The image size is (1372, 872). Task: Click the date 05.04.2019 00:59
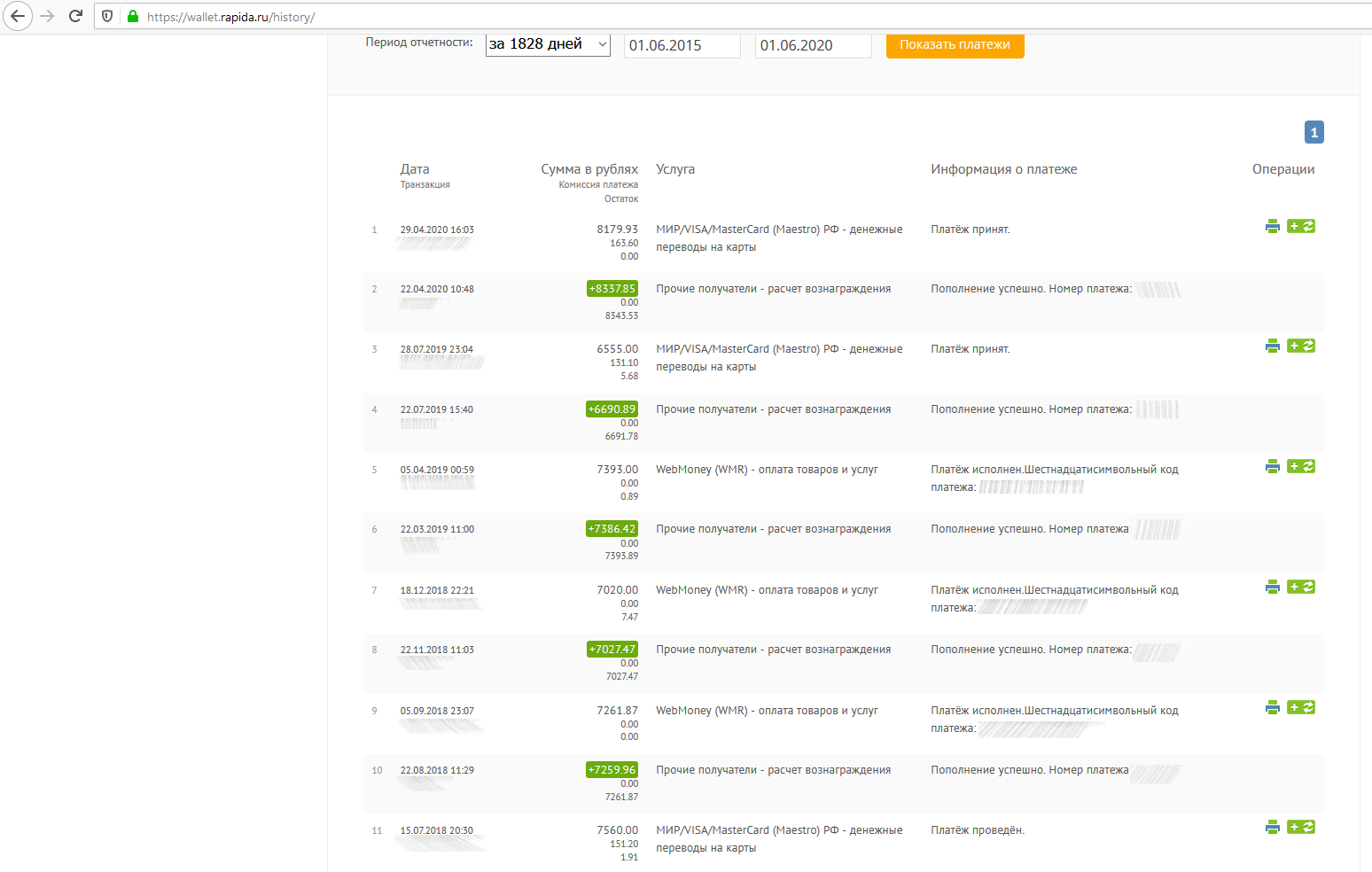437,470
